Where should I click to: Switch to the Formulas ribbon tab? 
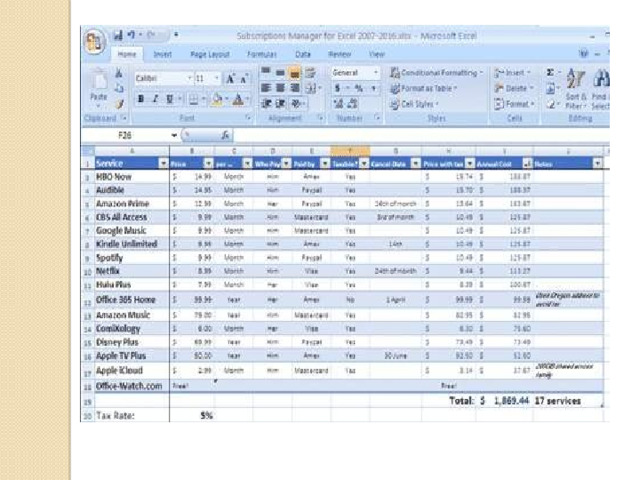tap(262, 54)
